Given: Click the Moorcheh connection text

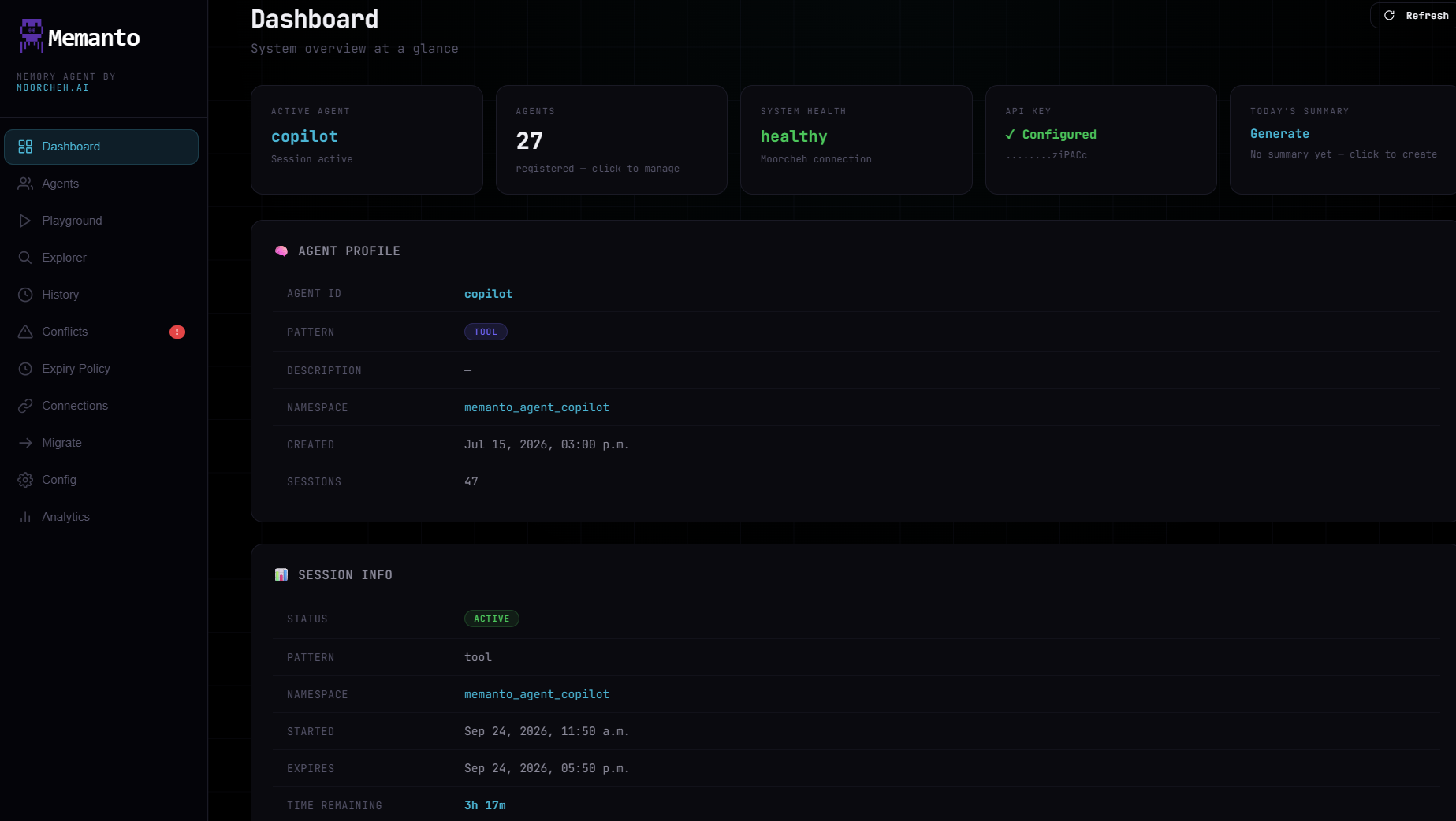Looking at the screenshot, I should 816,159.
